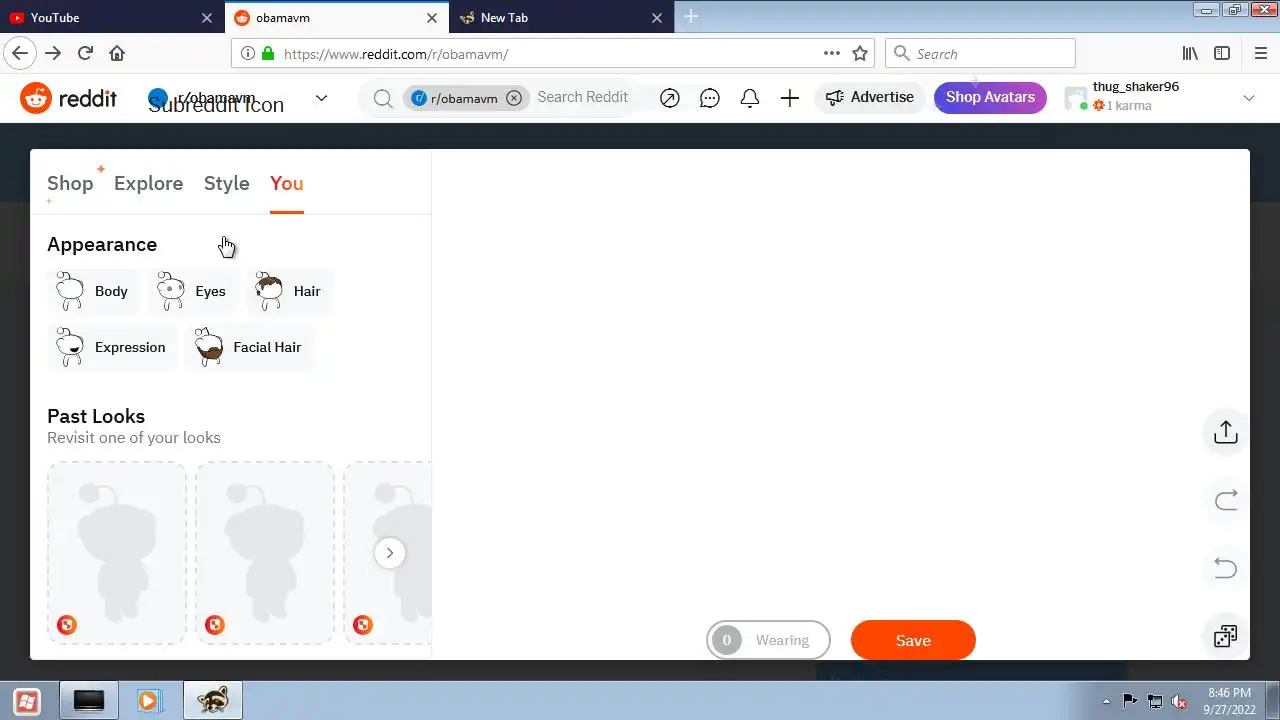Select the Expression appearance option
The image size is (1280, 720).
coord(111,347)
